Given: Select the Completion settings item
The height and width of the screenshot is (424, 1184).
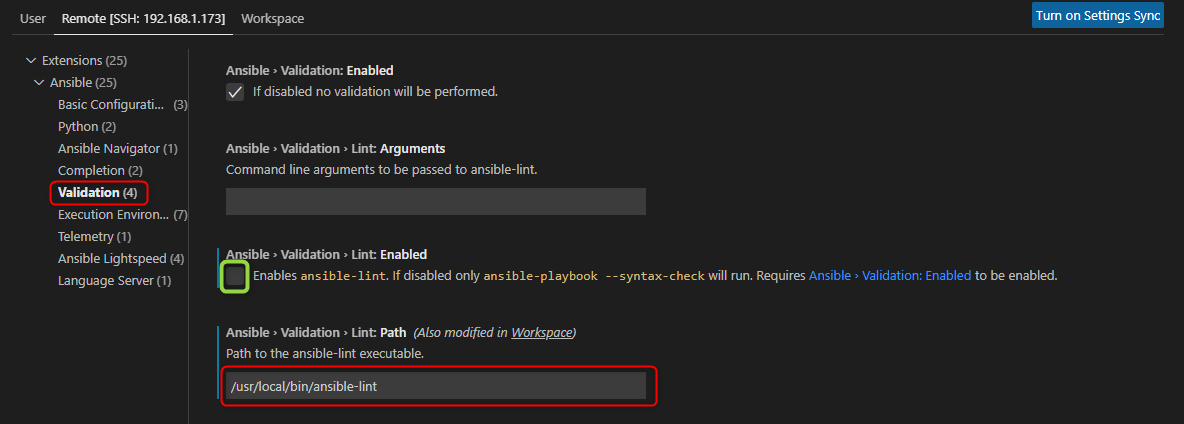Looking at the screenshot, I should point(100,171).
